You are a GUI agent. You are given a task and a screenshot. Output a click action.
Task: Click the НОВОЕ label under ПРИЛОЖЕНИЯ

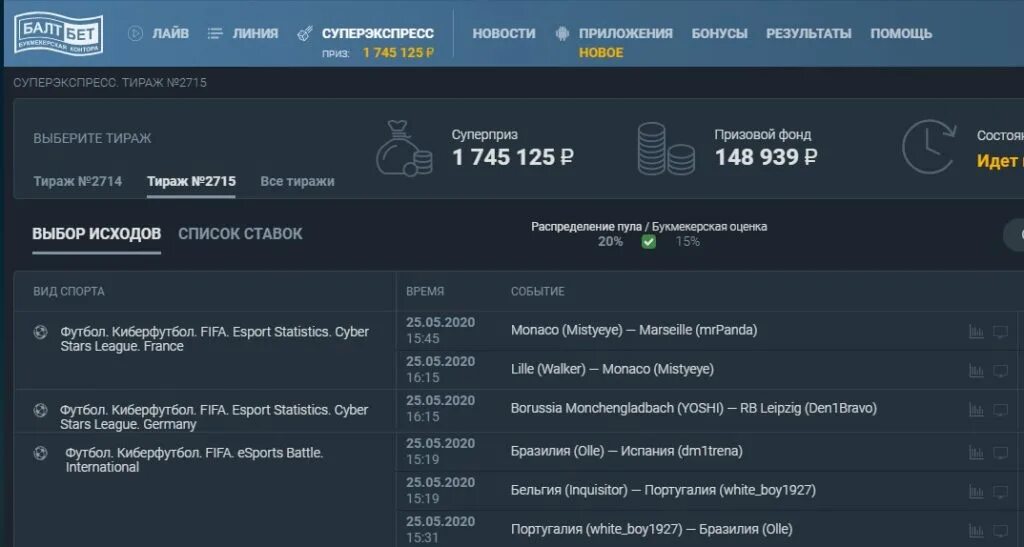coord(601,53)
